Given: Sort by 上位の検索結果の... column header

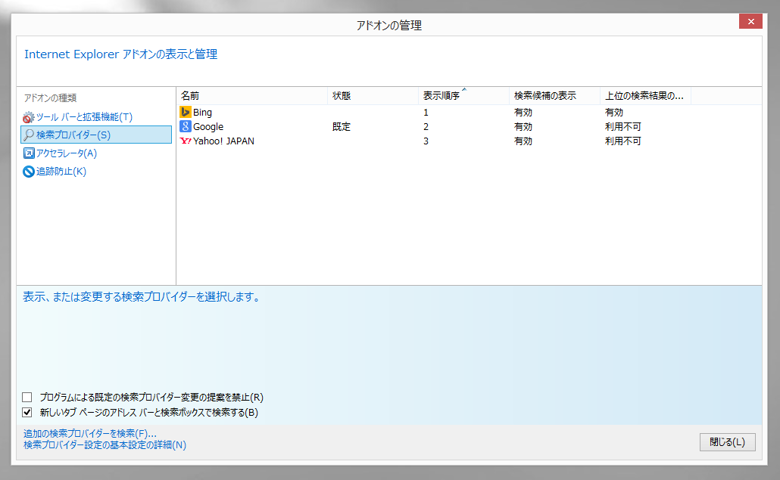Looking at the screenshot, I should click(645, 96).
